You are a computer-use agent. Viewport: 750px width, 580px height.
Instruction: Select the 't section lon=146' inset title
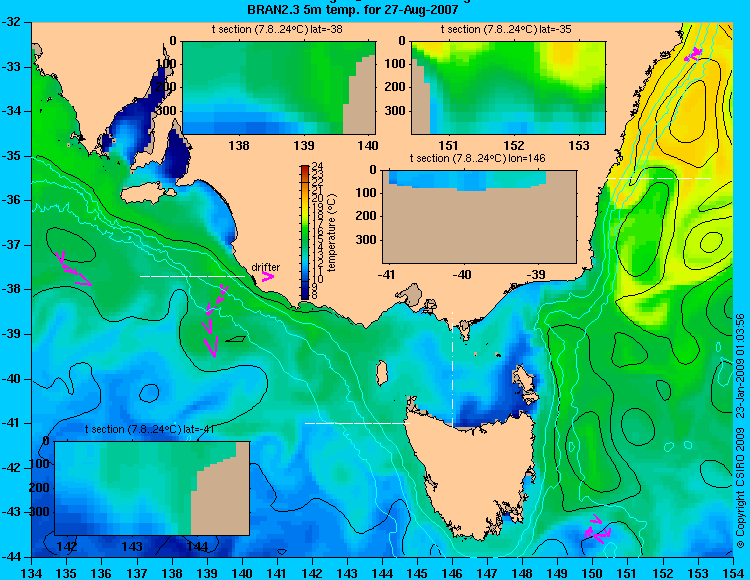(477, 158)
